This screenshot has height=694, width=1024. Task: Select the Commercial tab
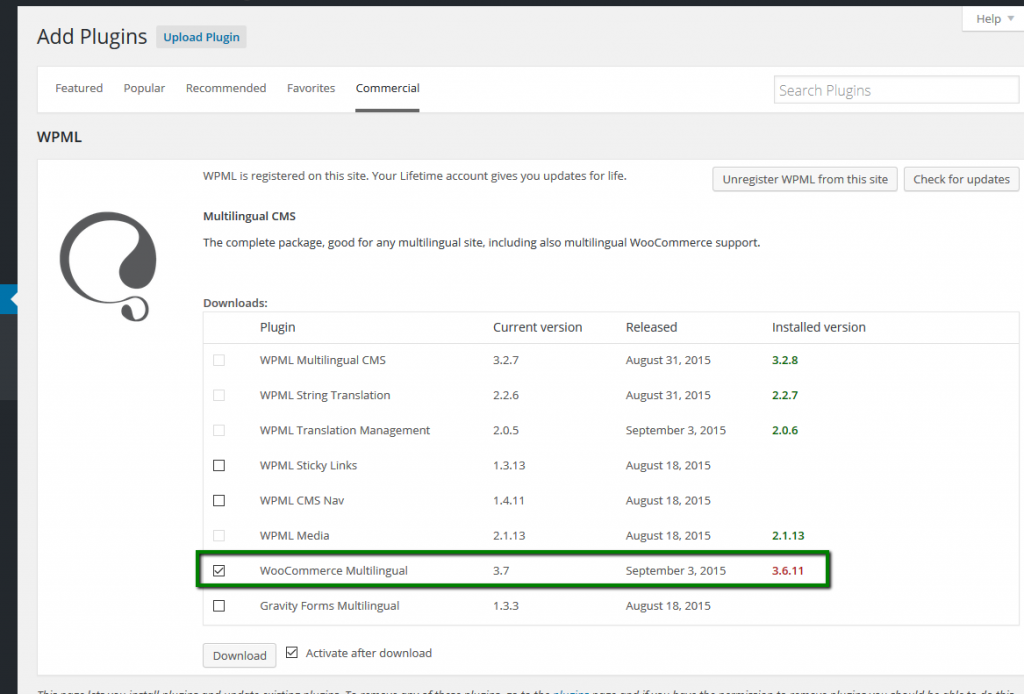387,88
